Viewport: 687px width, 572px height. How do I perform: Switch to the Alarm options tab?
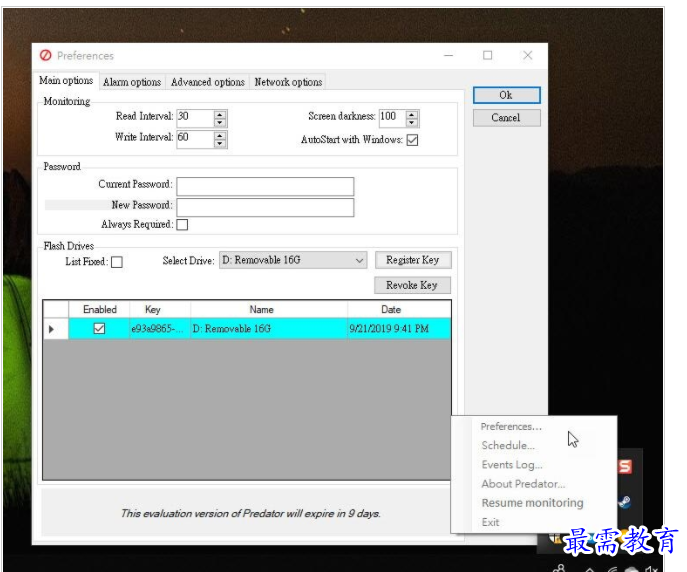click(132, 82)
